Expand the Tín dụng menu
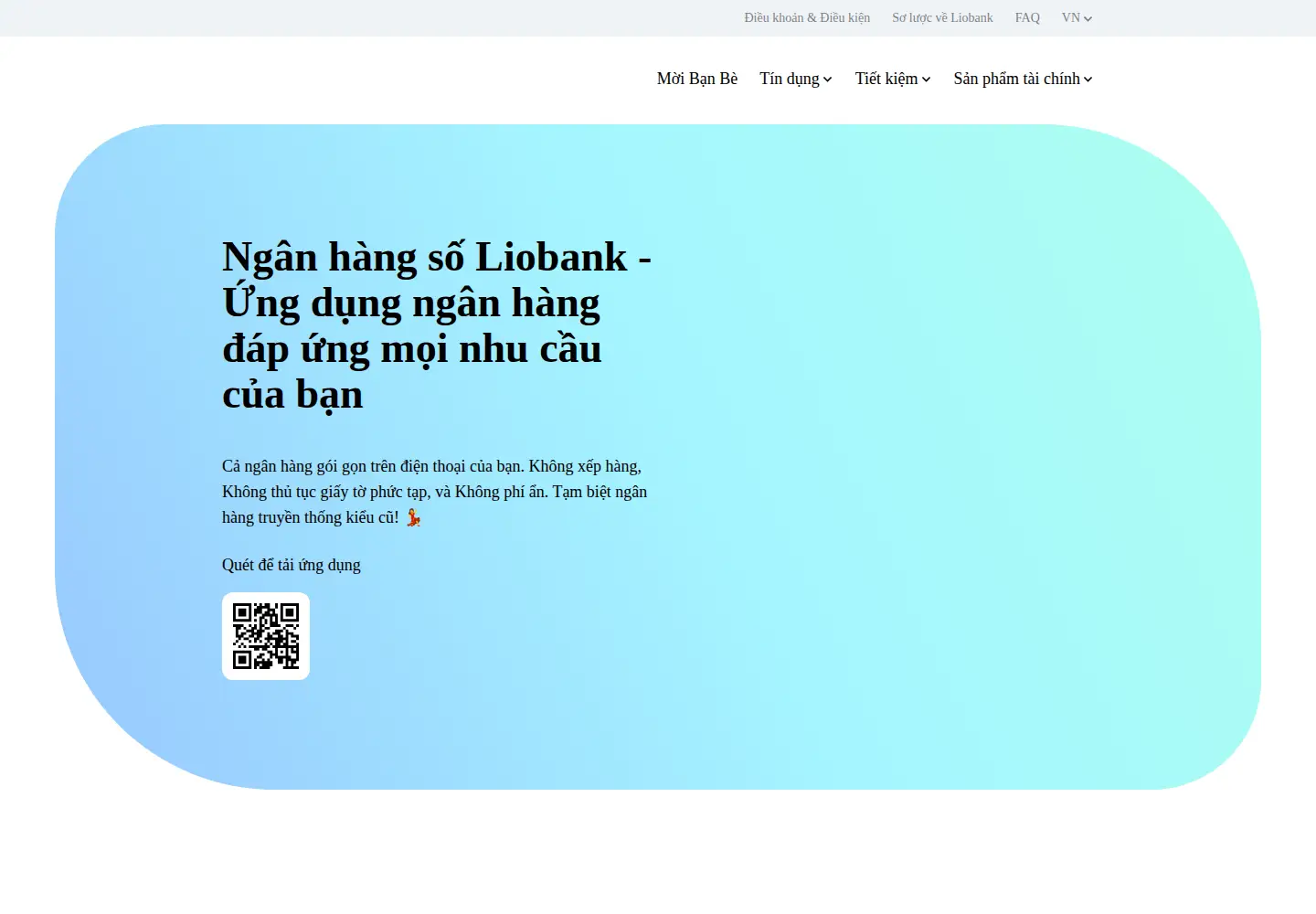 point(796,79)
